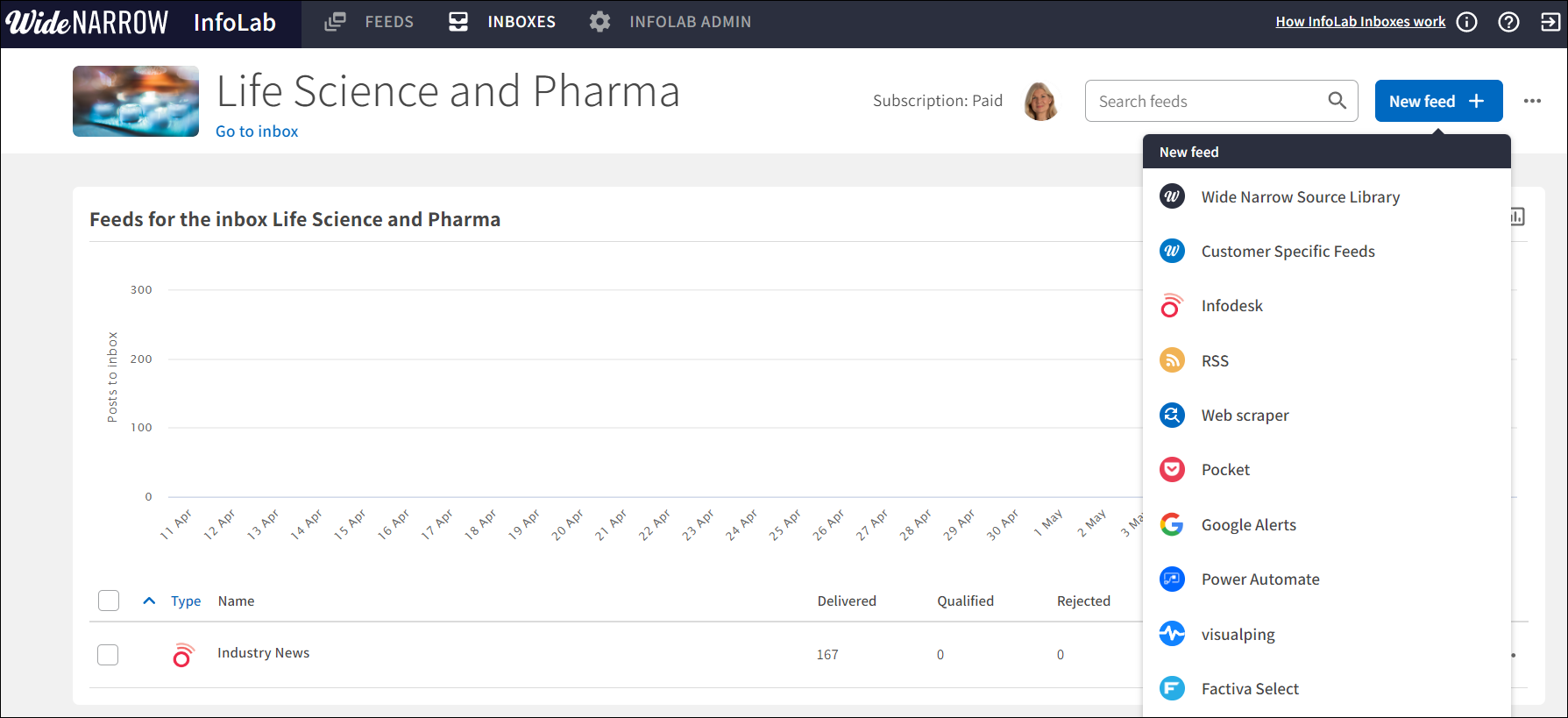
Task: Open the help question mark icon
Action: tap(1508, 22)
